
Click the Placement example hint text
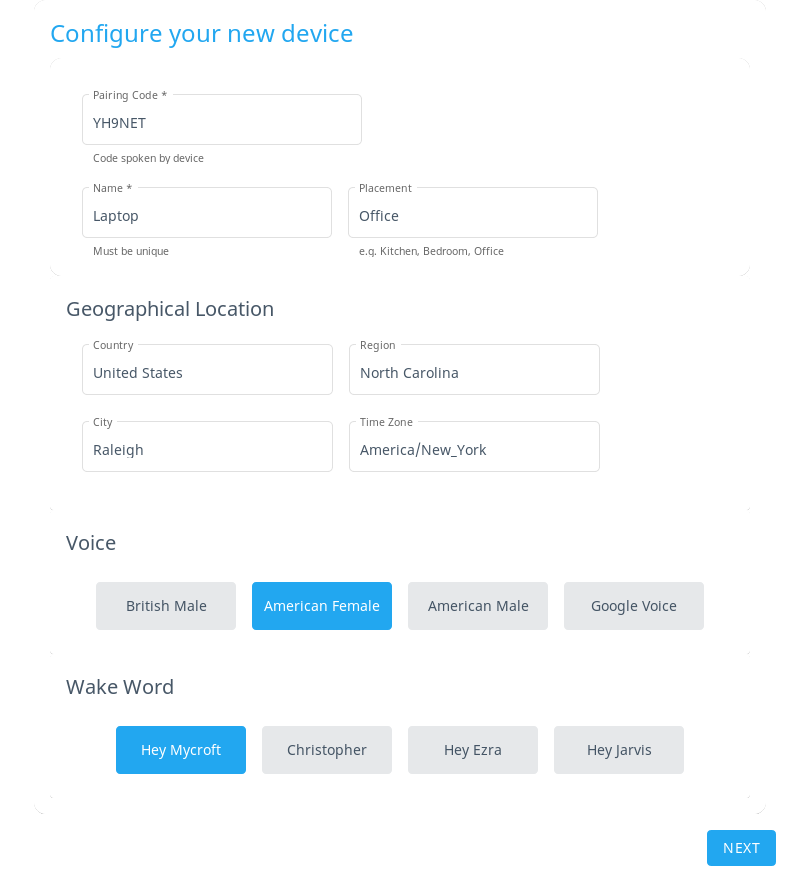point(431,251)
